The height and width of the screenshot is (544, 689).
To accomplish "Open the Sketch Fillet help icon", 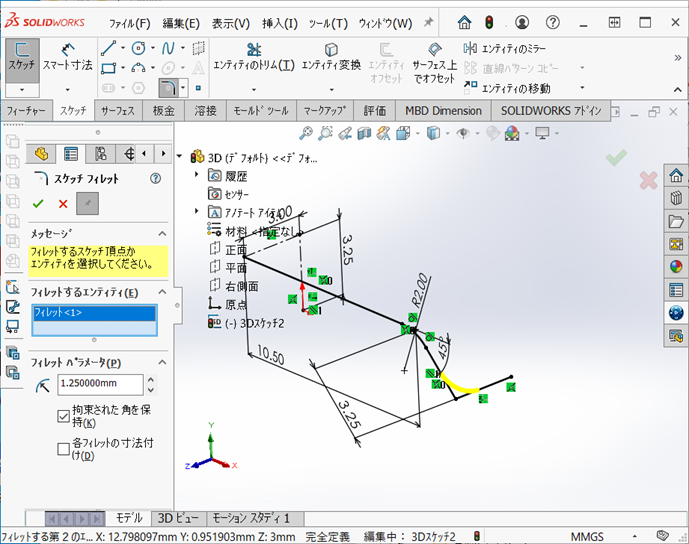I will pos(155,179).
